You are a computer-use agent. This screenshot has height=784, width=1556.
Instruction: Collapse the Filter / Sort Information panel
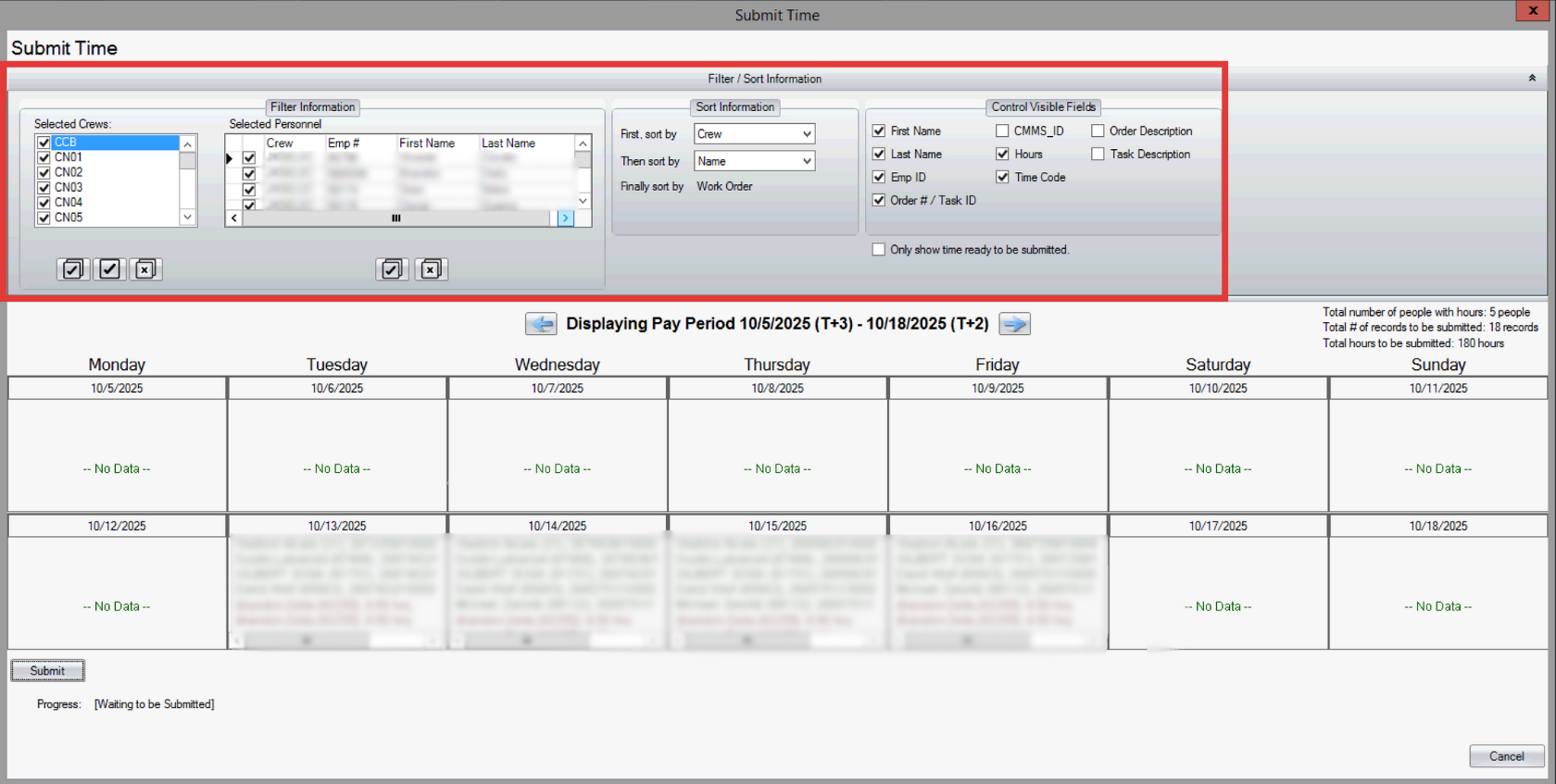pos(1532,79)
